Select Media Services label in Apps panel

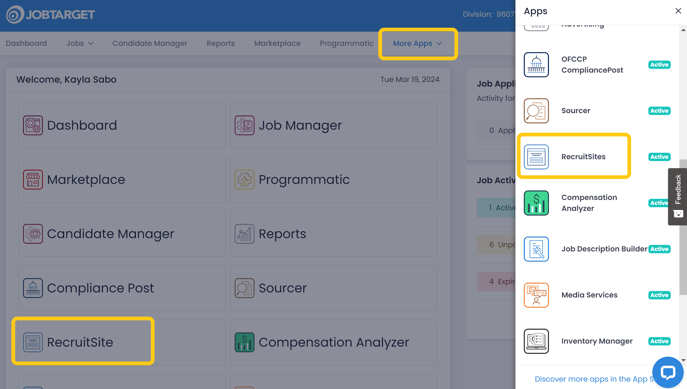point(589,295)
